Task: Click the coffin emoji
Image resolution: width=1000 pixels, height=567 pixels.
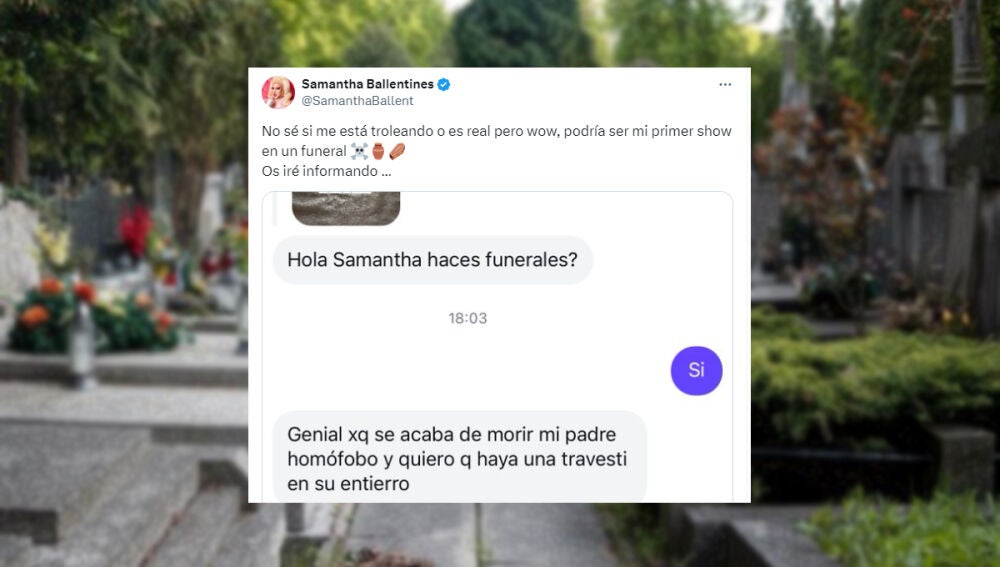Action: click(x=397, y=151)
